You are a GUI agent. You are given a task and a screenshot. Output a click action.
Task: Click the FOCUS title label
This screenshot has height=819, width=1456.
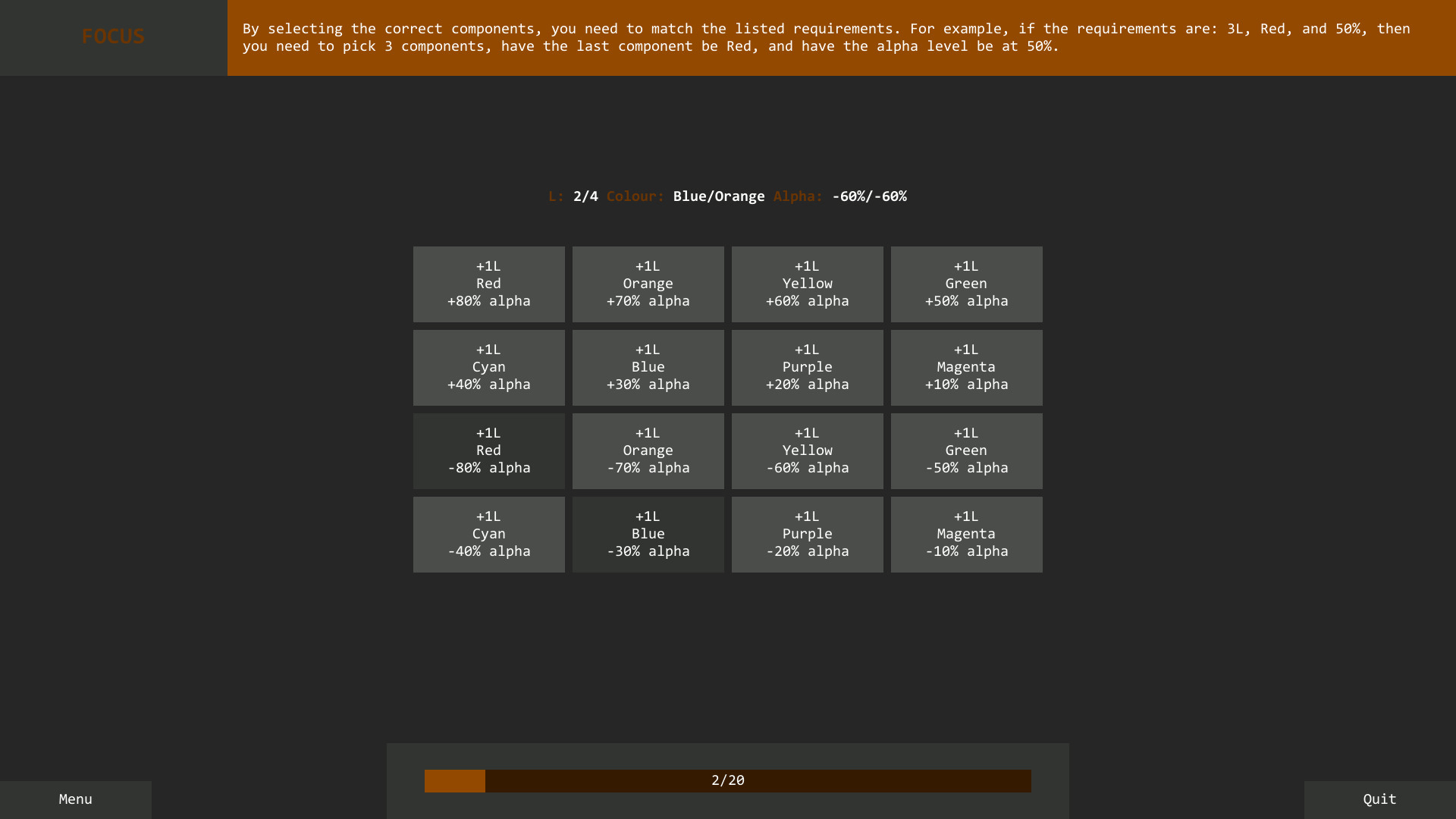tap(113, 36)
